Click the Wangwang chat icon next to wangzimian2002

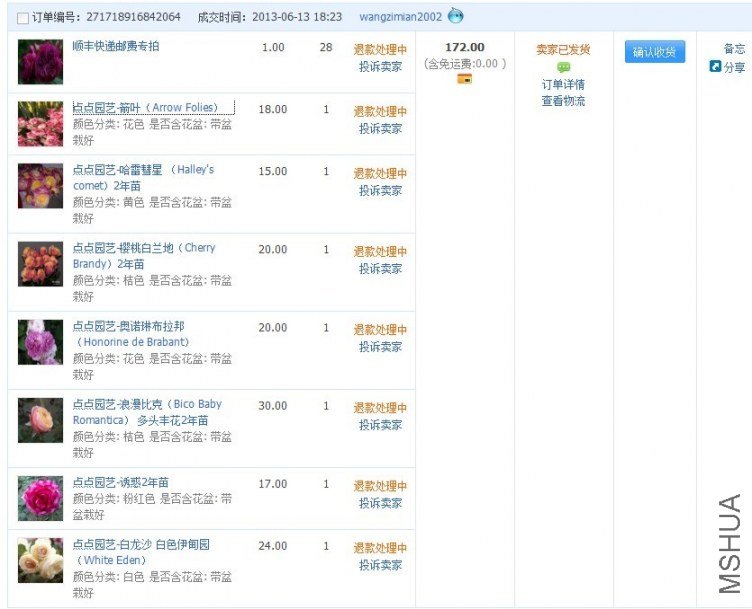click(x=455, y=16)
